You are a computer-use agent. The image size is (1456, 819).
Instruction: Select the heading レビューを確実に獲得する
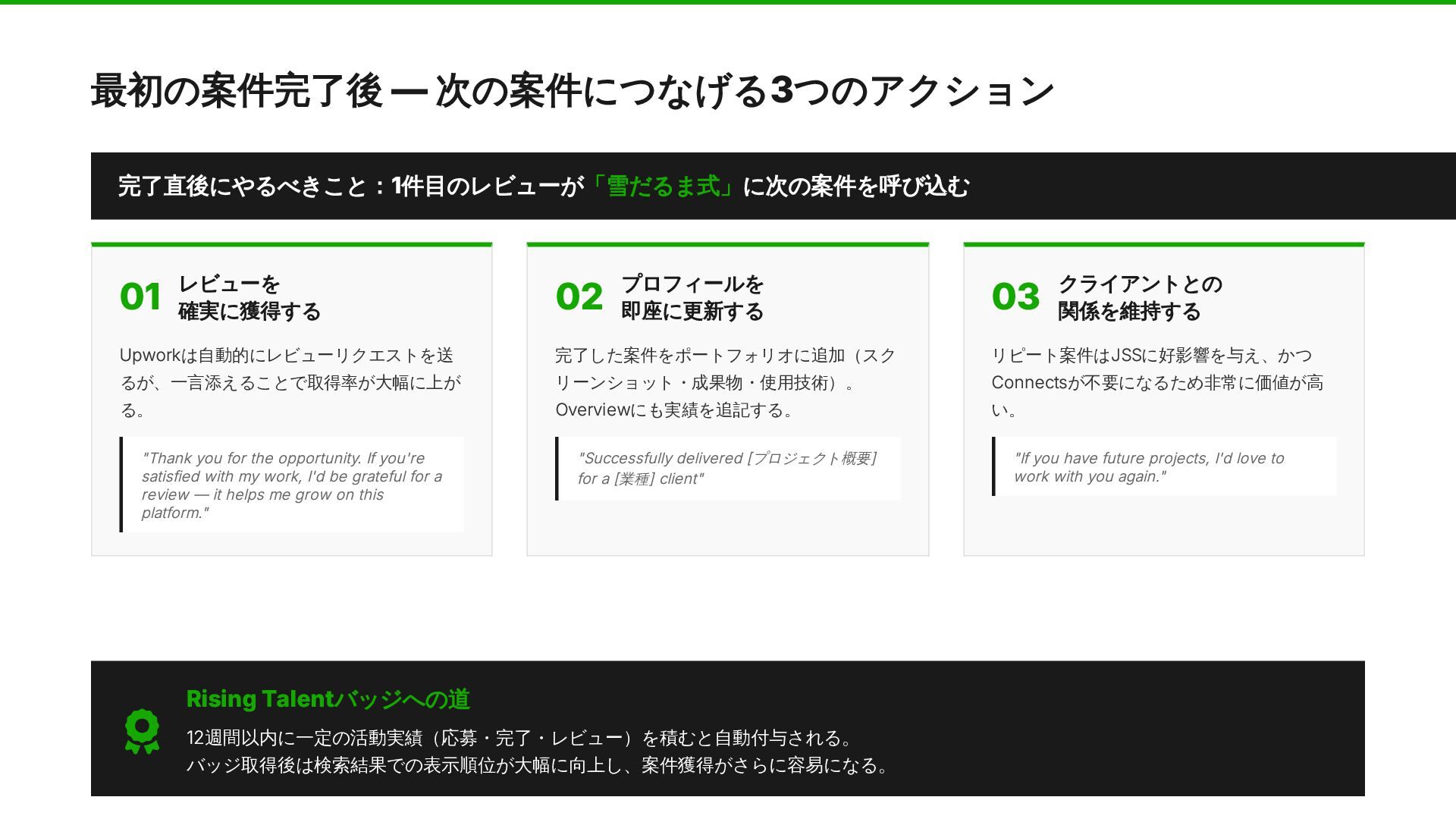pyautogui.click(x=249, y=297)
